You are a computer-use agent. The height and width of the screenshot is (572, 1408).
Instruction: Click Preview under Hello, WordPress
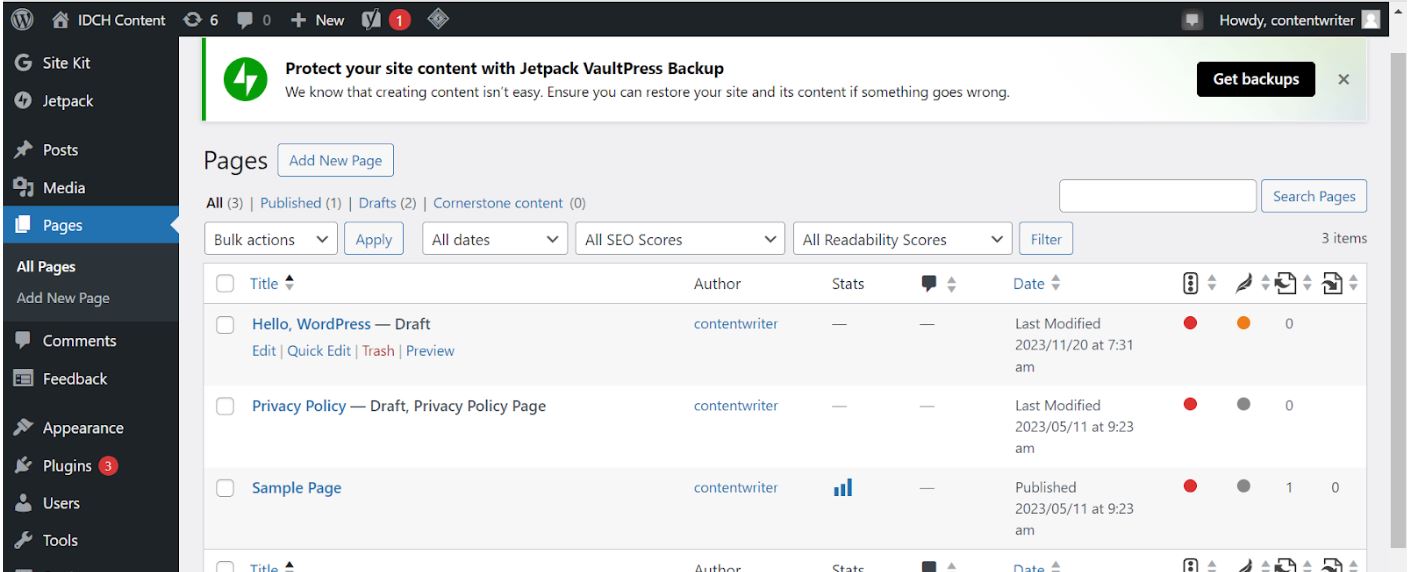point(430,351)
